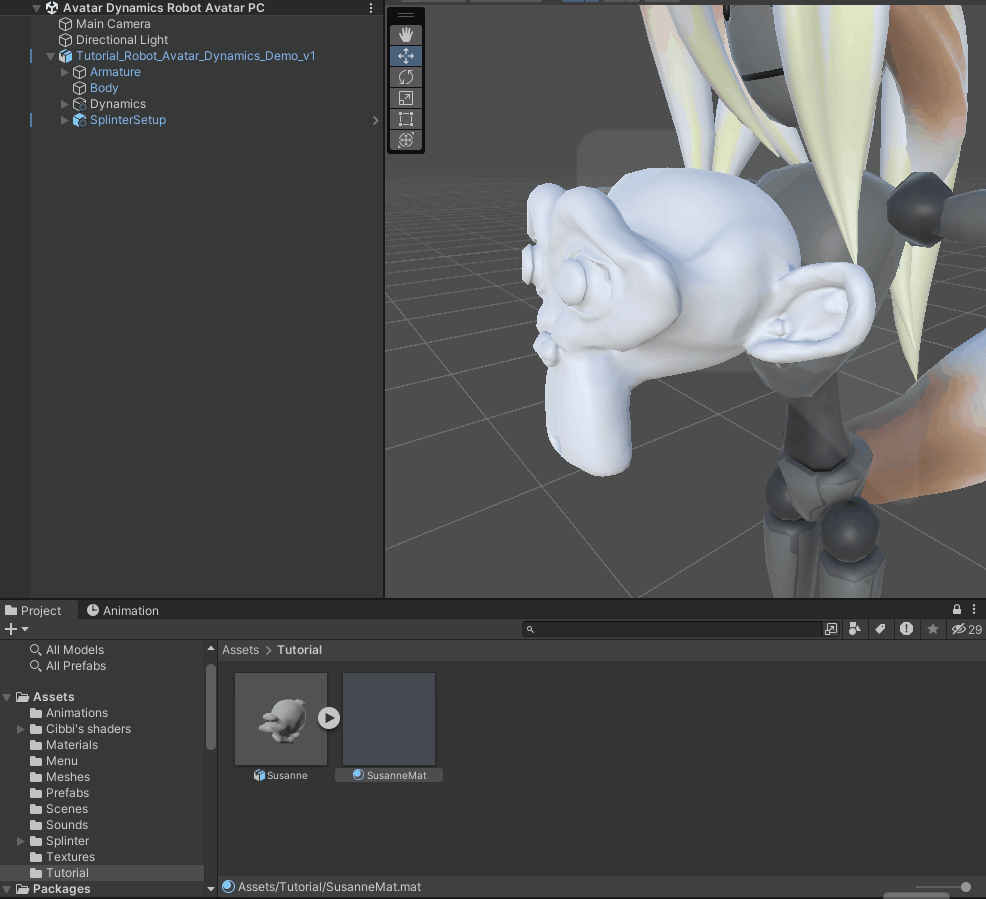986x899 pixels.
Task: Open the Project panel options menu
Action: click(x=974, y=609)
